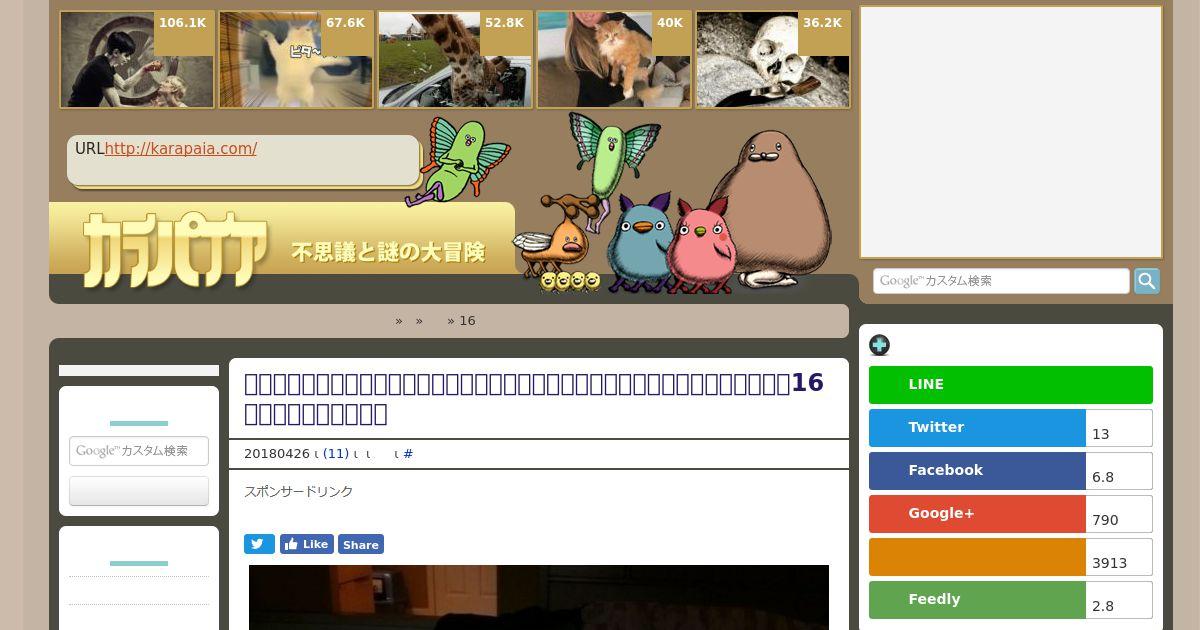The width and height of the screenshot is (1200, 630).
Task: Click the left sidebar search submit button
Action: tap(139, 491)
